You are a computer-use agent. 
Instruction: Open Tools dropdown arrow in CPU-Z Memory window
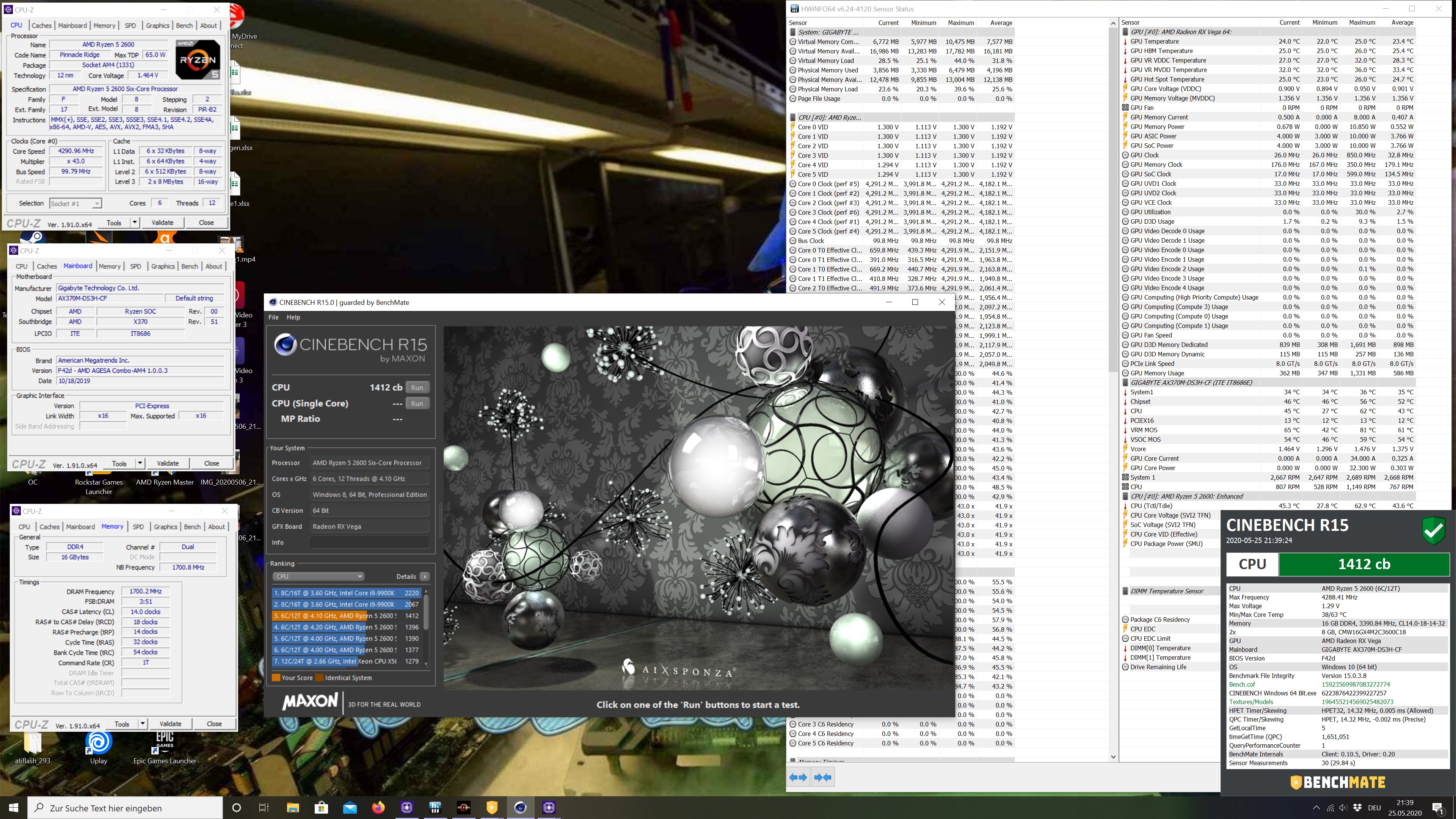pyautogui.click(x=143, y=723)
